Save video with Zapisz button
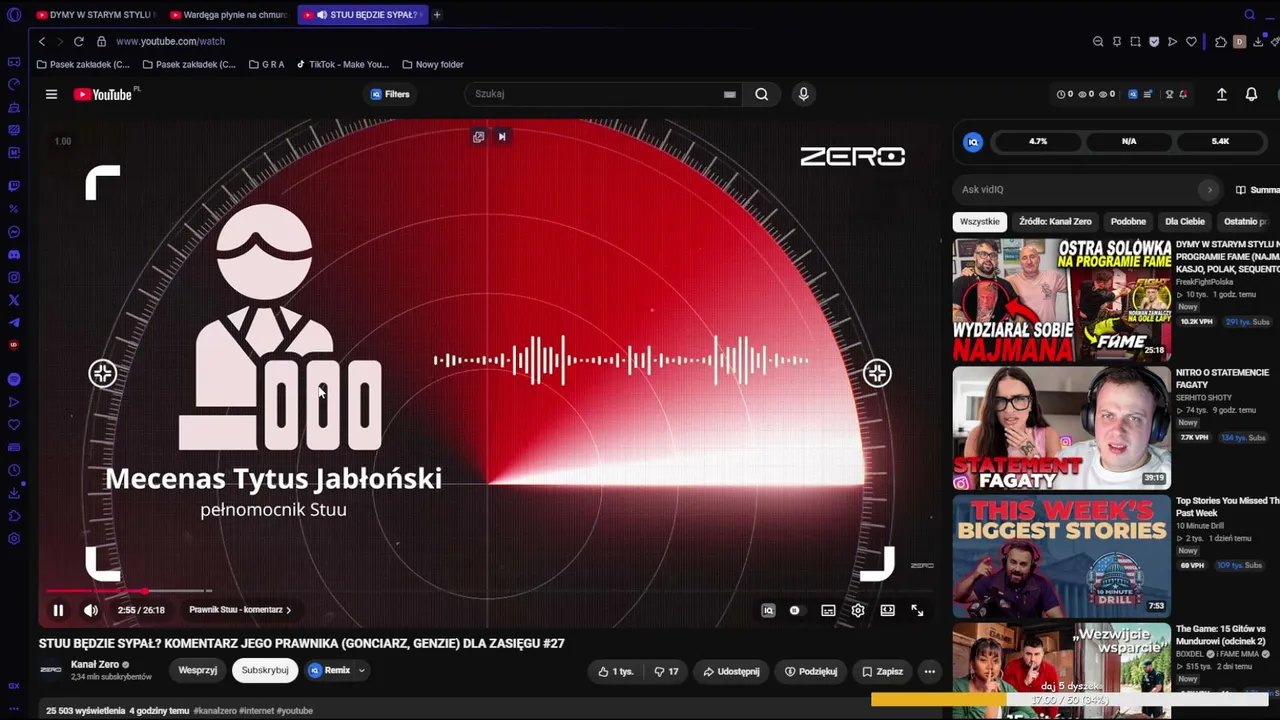1280x720 pixels. tap(882, 671)
